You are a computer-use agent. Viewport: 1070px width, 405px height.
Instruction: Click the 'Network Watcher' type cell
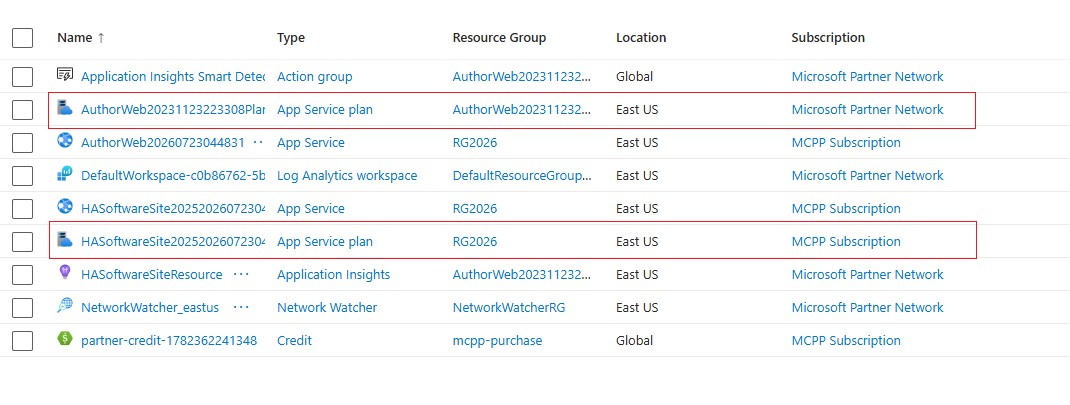point(327,307)
